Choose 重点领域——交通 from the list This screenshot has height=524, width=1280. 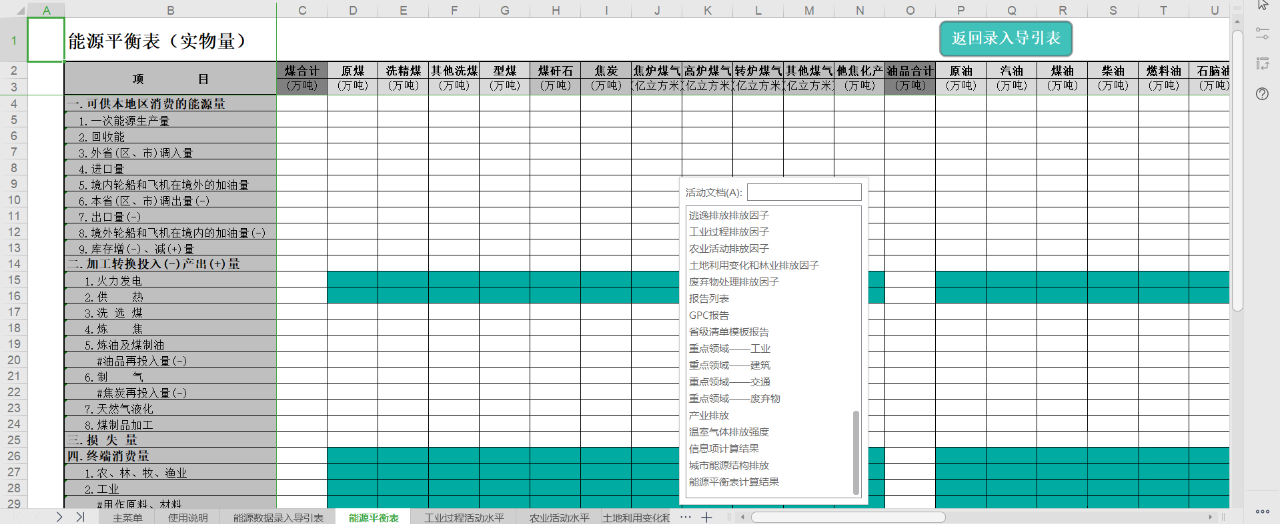coord(734,382)
